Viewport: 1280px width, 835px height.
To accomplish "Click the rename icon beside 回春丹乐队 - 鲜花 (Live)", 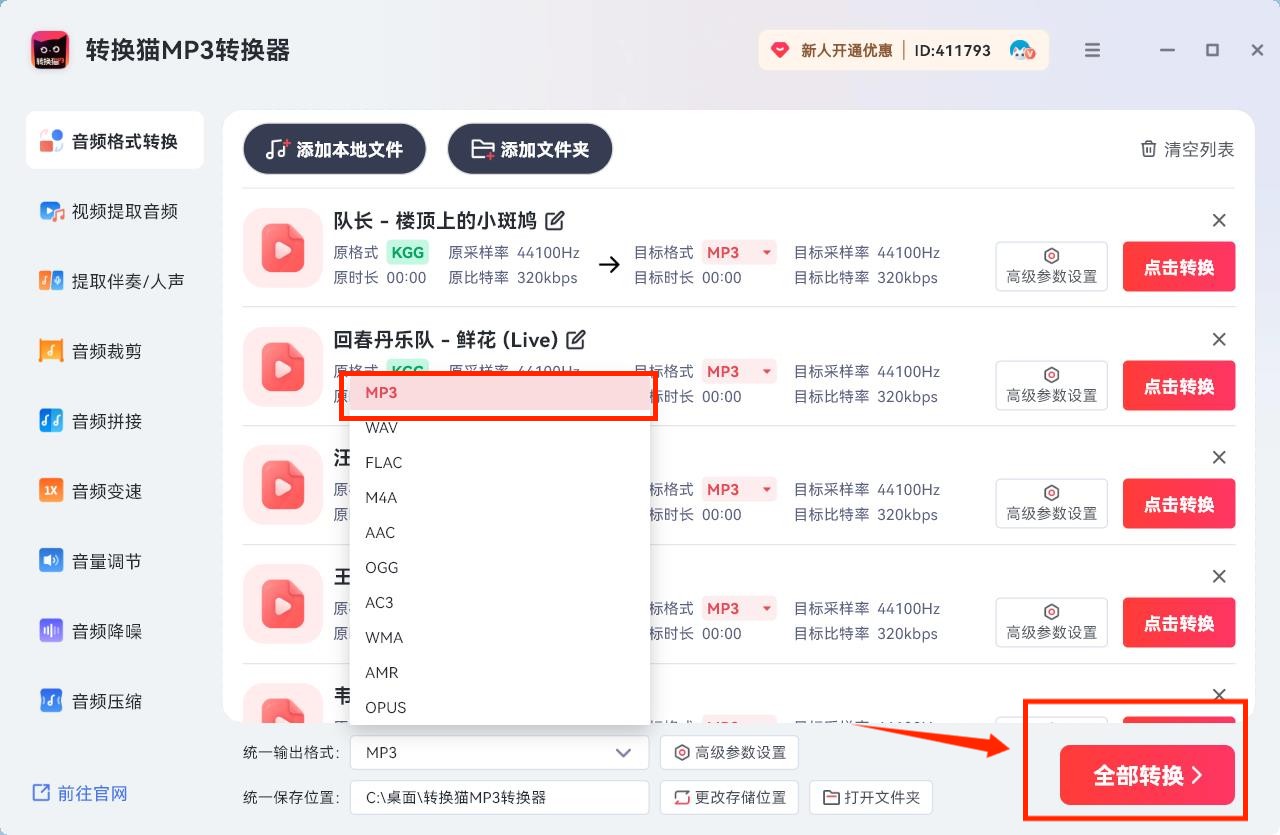I will 576,340.
